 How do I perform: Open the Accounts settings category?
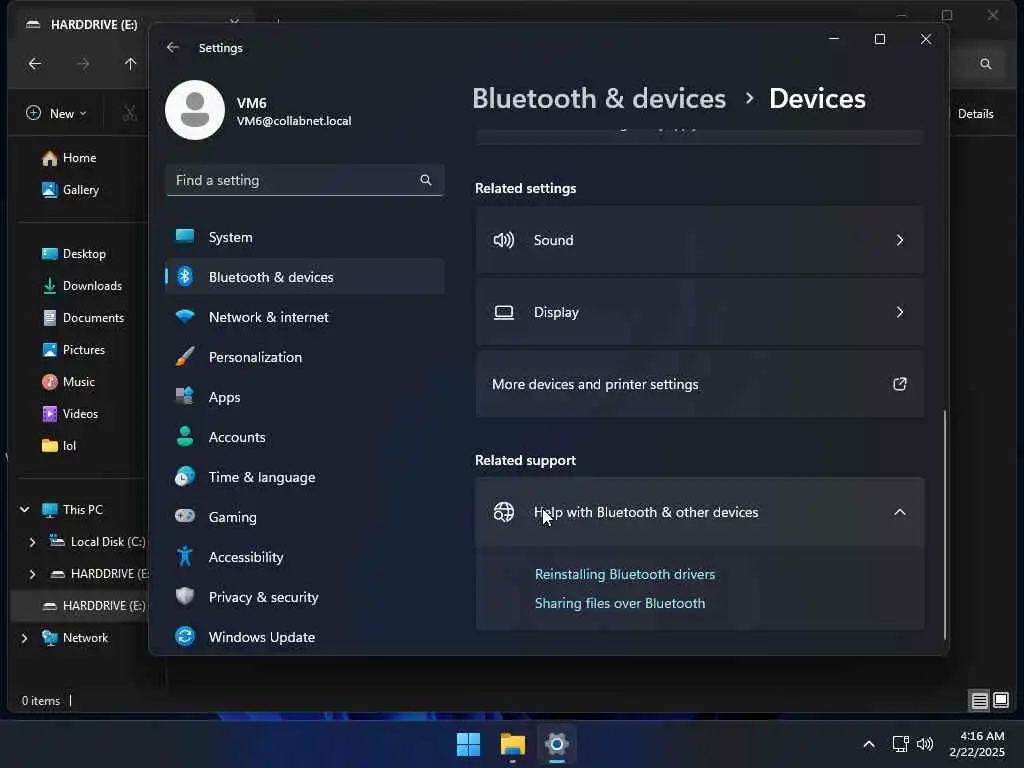click(305, 437)
